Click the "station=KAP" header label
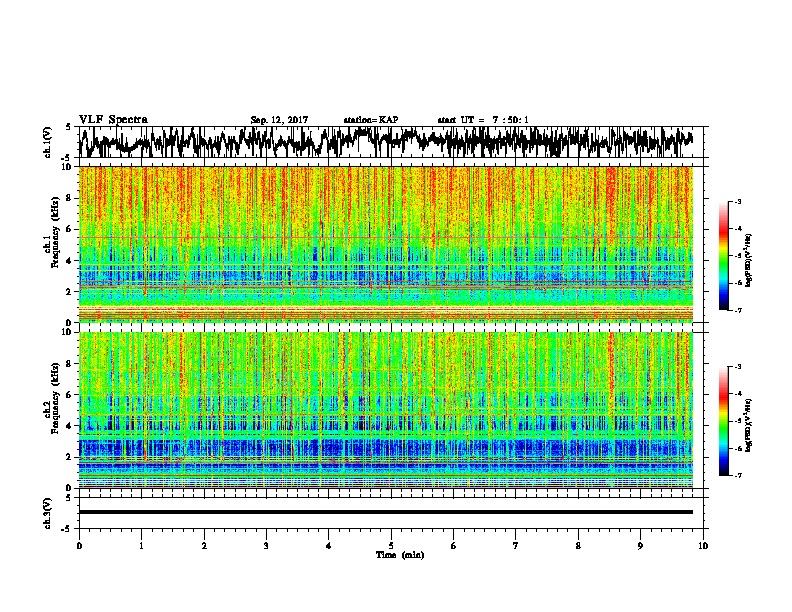Viewport: 792px width, 612px height. (x=371, y=120)
